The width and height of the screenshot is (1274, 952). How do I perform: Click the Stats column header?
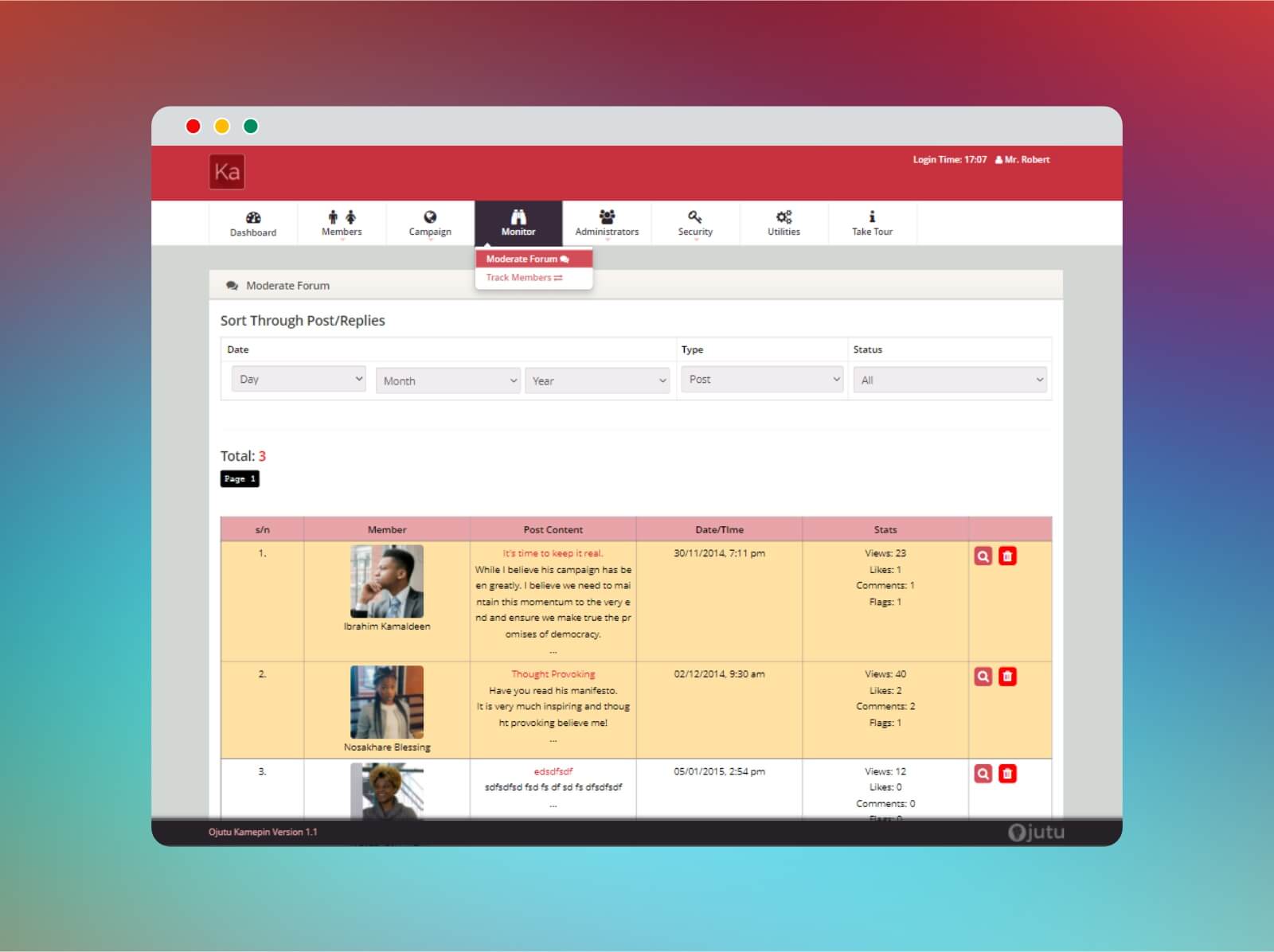pos(885,529)
